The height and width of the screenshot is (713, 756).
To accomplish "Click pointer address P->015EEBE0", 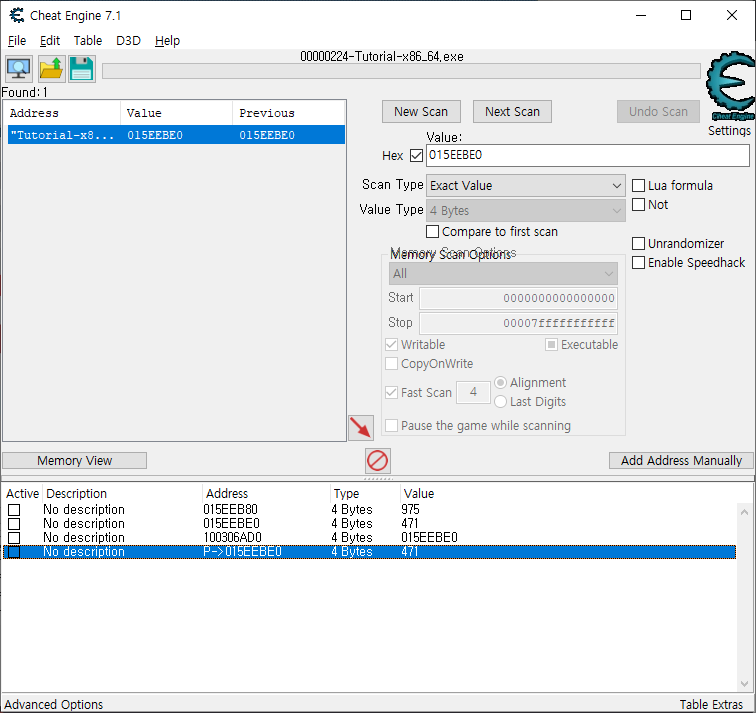I will tap(242, 552).
